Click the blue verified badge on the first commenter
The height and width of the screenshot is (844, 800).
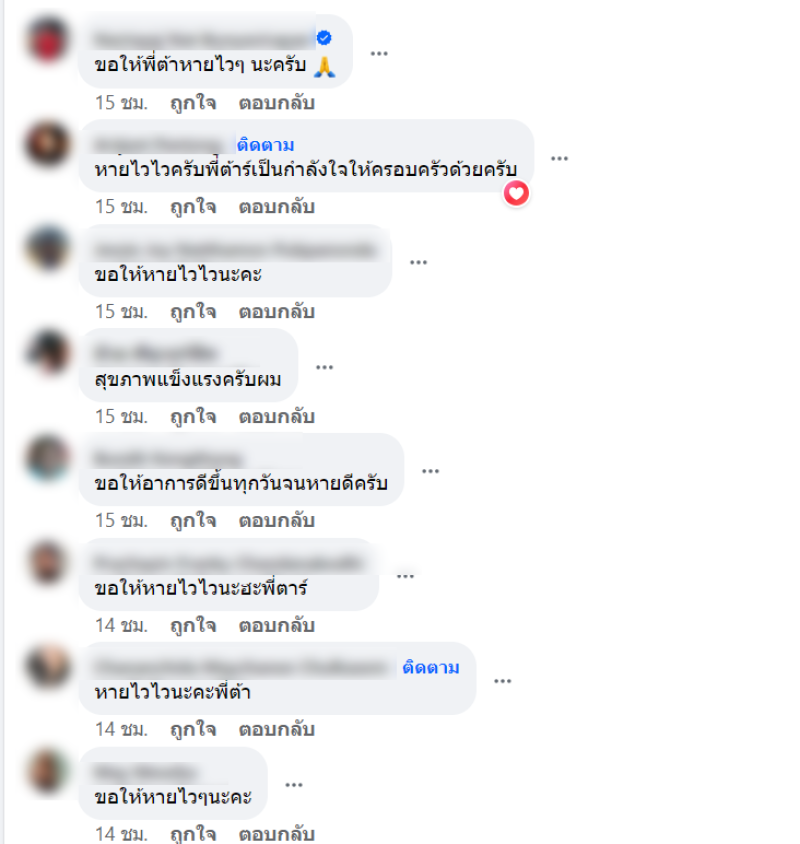(x=324, y=38)
